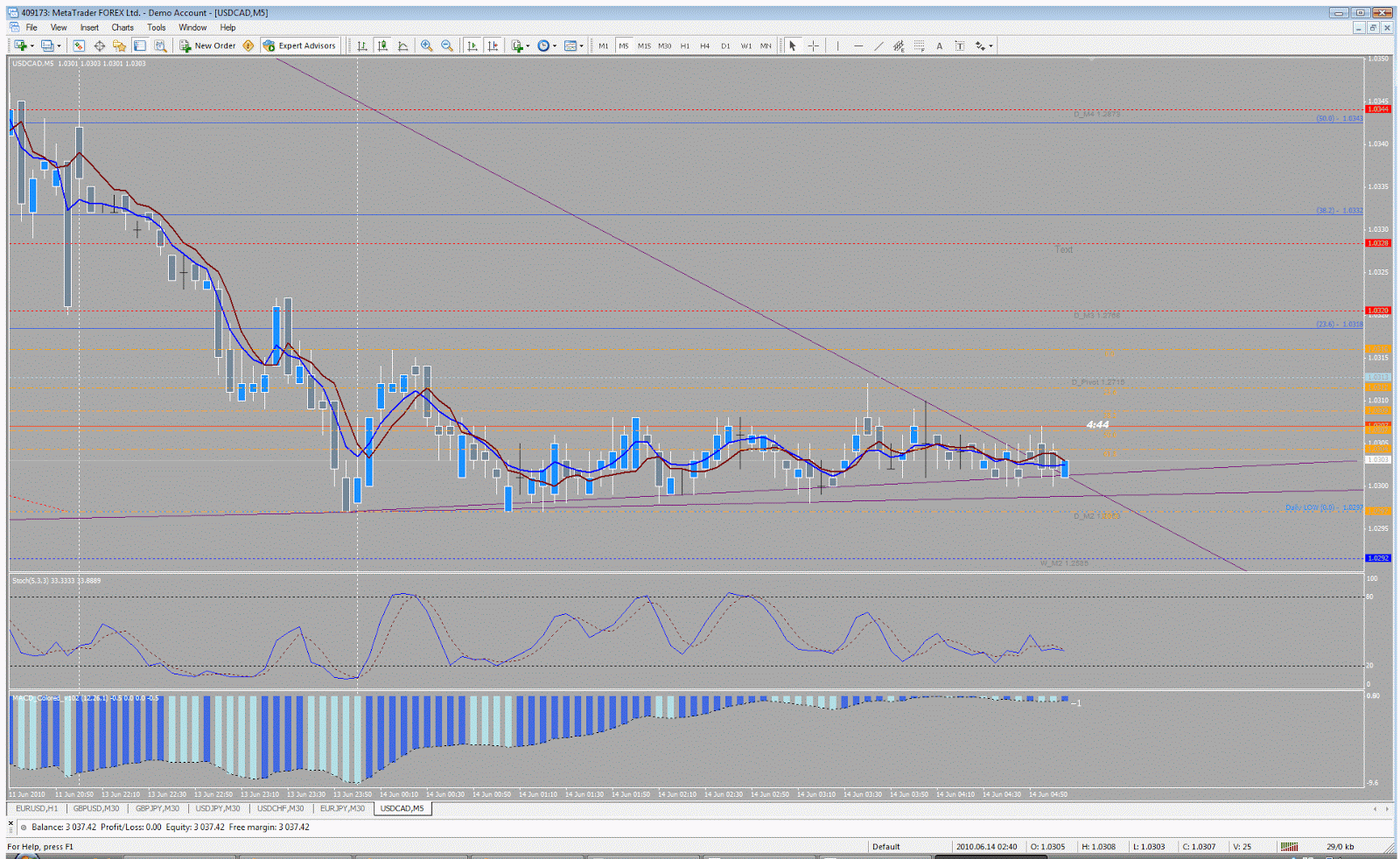The image size is (1400, 859).
Task: Switch to the USDJPY,M30 chart tab
Action: 218,808
